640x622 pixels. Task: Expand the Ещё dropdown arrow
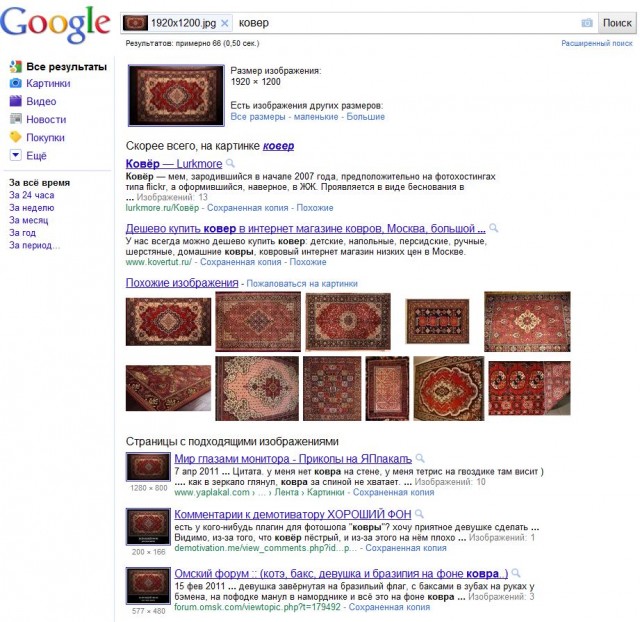16,155
